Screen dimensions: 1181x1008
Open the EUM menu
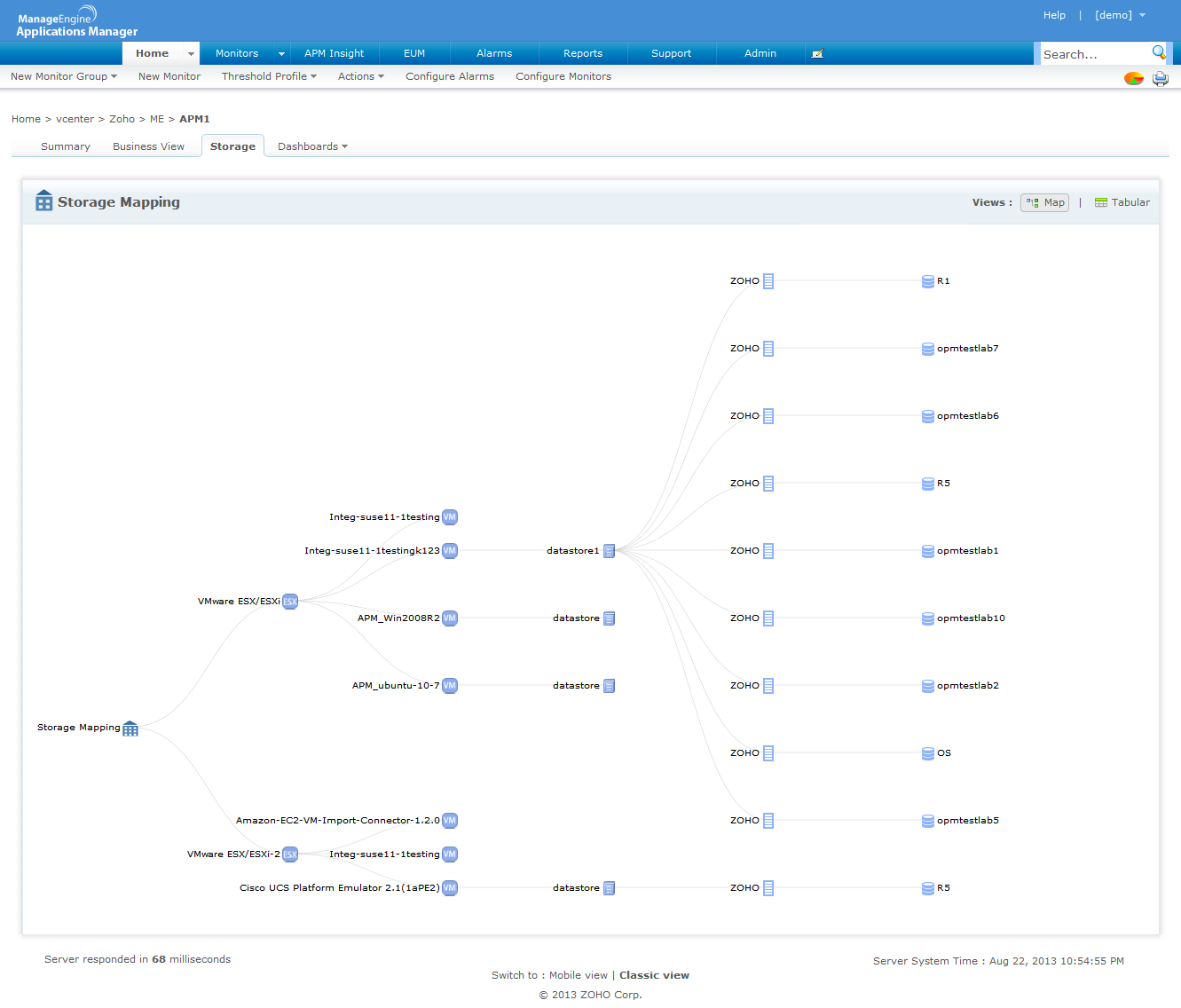(x=414, y=53)
